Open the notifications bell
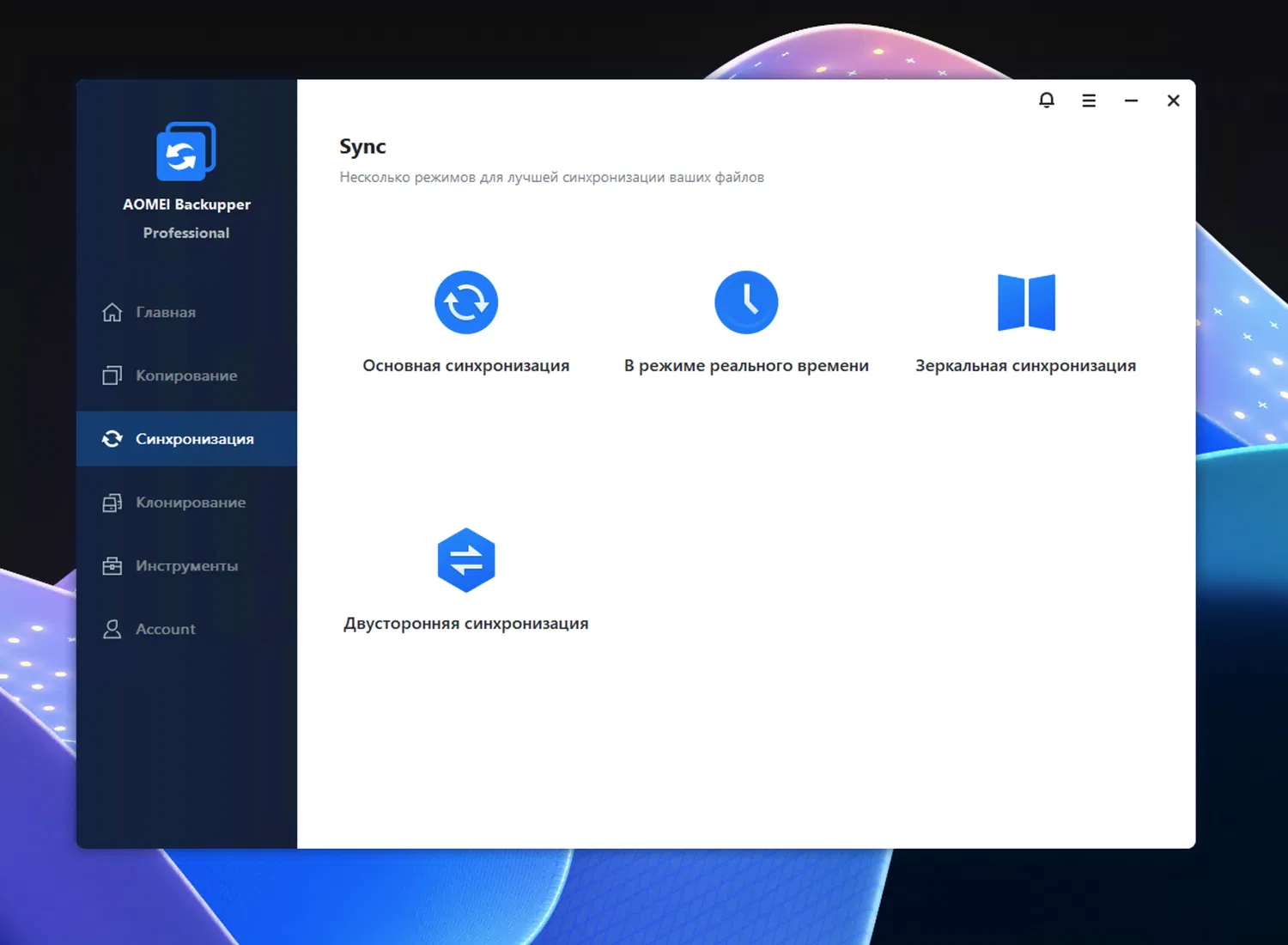The image size is (1288, 945). pos(1047,101)
